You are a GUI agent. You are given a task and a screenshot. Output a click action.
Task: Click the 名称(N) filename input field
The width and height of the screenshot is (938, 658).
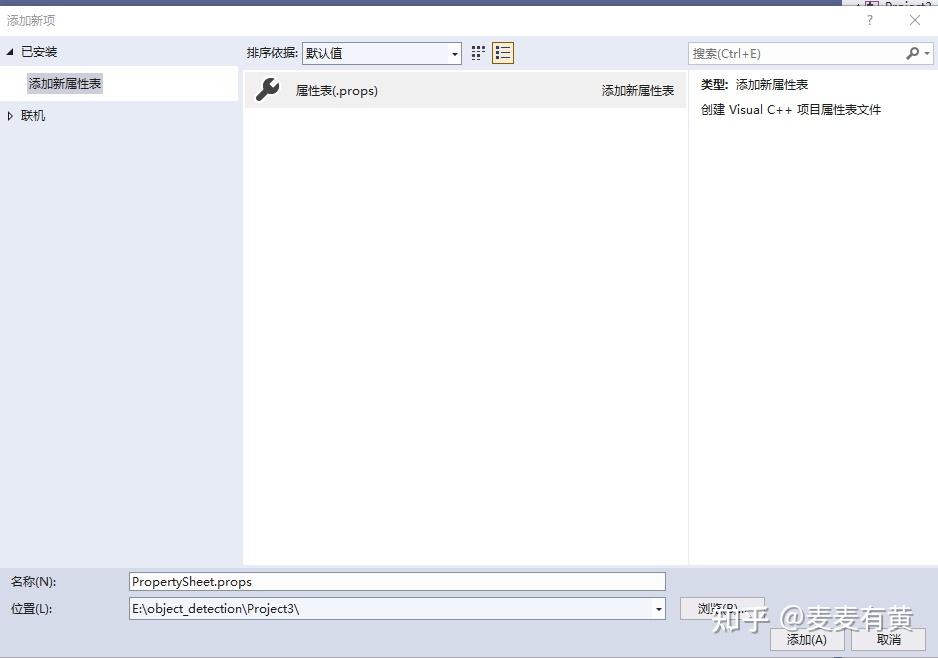[397, 581]
